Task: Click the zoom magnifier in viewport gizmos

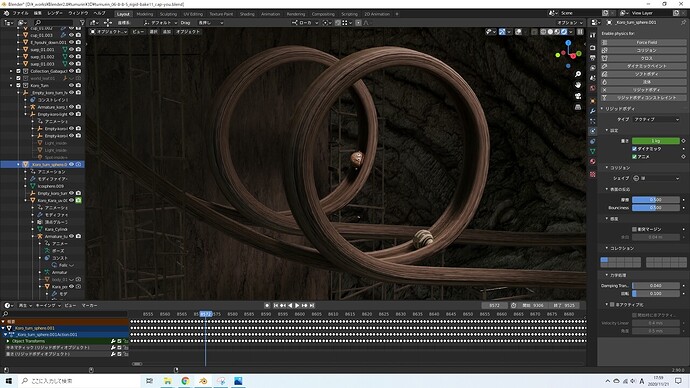Action: pos(578,74)
